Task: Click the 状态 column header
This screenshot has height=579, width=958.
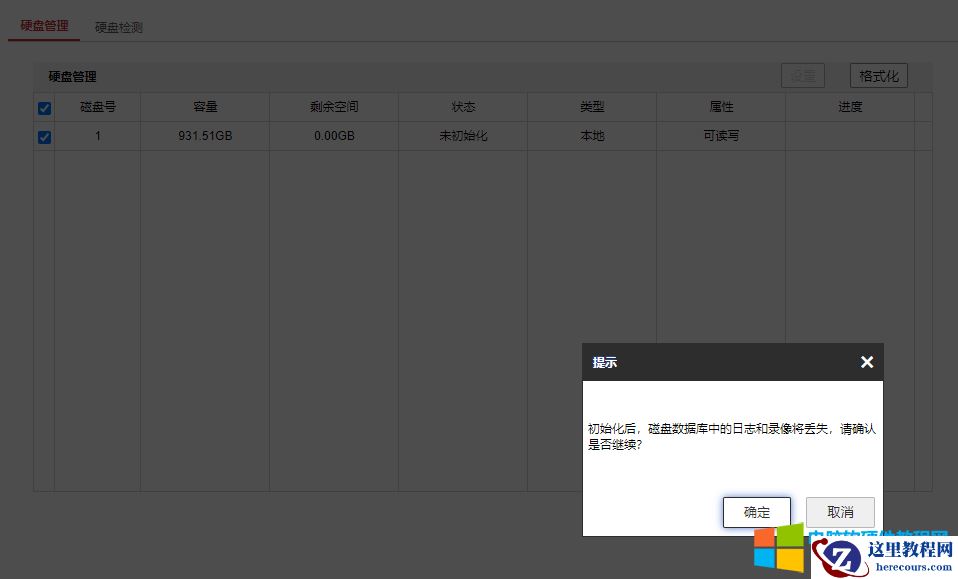Action: tap(462, 106)
